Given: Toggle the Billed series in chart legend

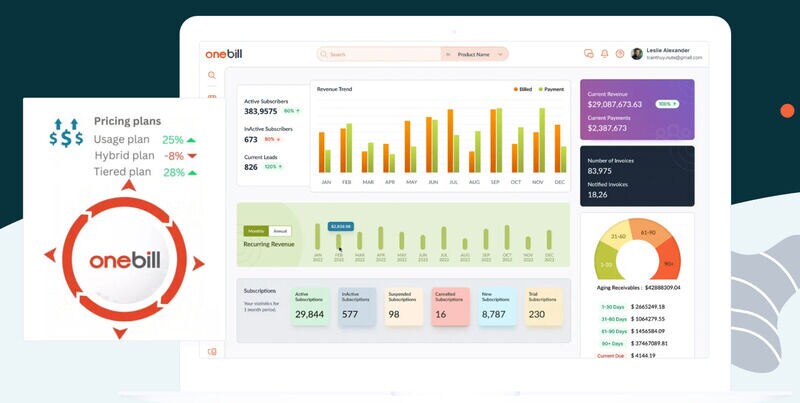Looking at the screenshot, I should tap(523, 89).
